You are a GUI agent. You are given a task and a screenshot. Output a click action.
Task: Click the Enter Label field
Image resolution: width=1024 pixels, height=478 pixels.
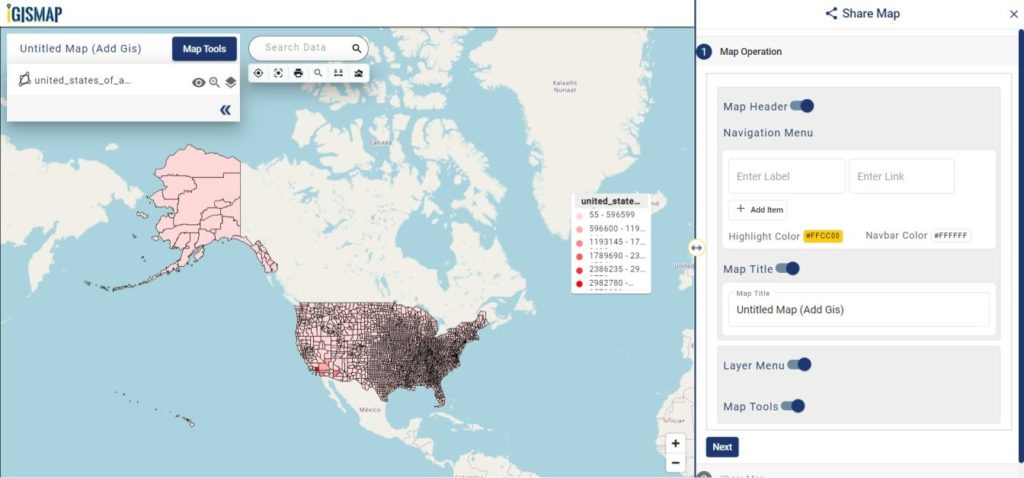[787, 176]
